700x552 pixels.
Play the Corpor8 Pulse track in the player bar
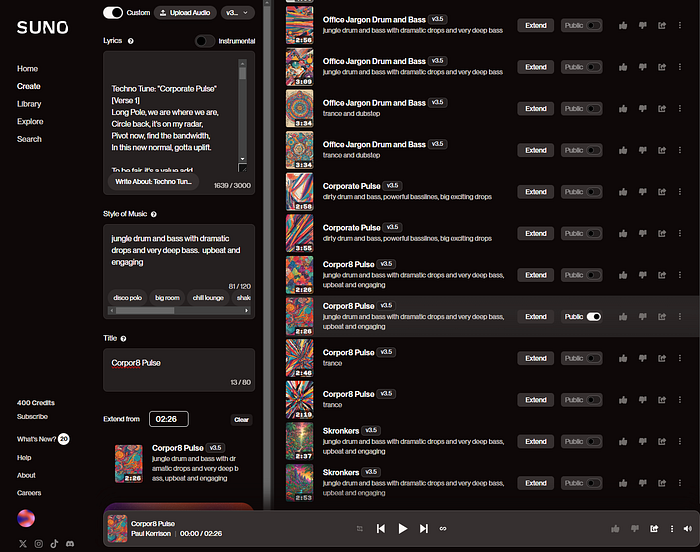tap(402, 529)
